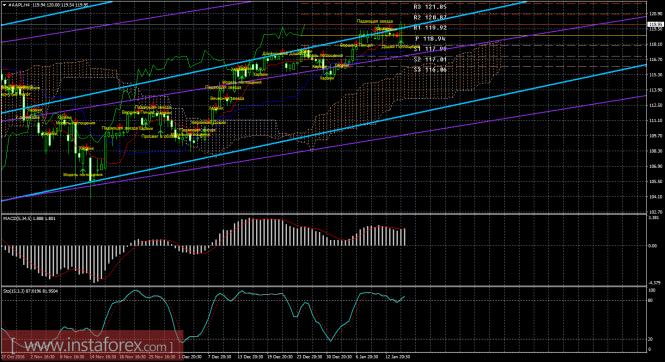
Task: Click the 80 level on stochastic scale
Action: (x=651, y=301)
